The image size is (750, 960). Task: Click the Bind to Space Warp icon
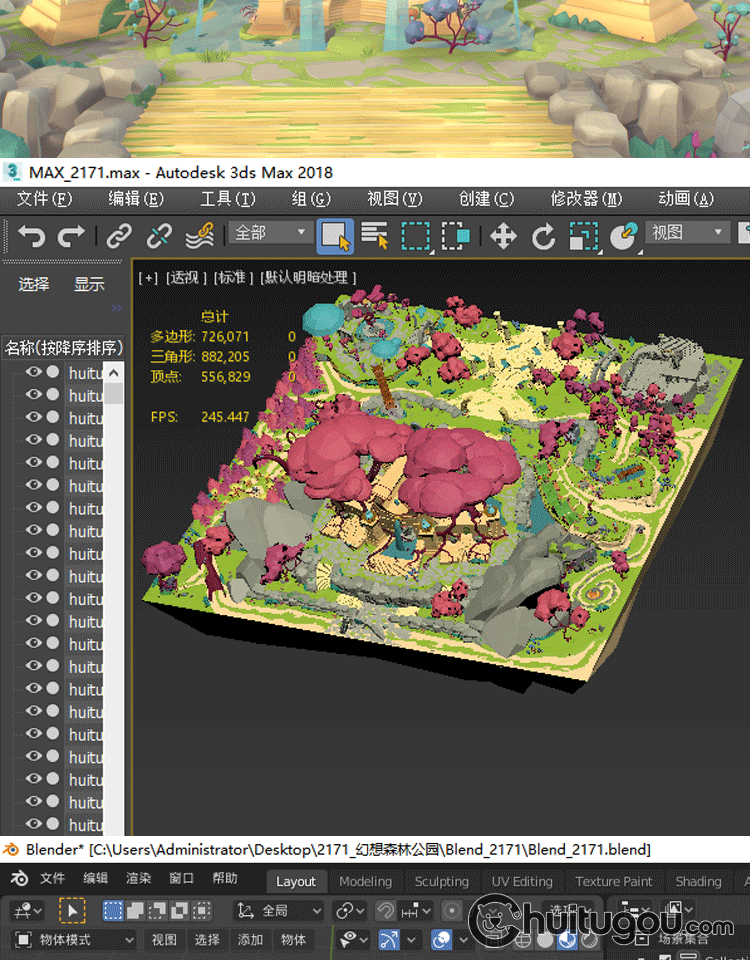pos(200,237)
